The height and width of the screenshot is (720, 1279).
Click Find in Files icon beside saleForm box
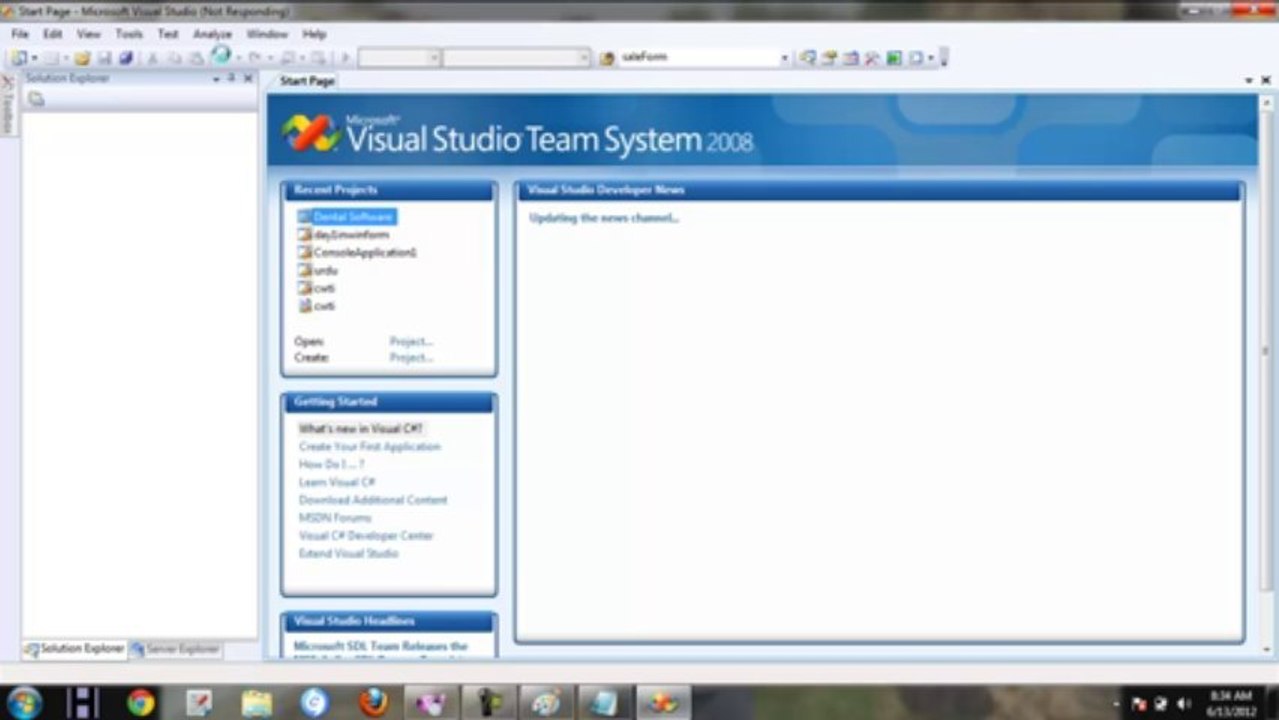pos(606,58)
